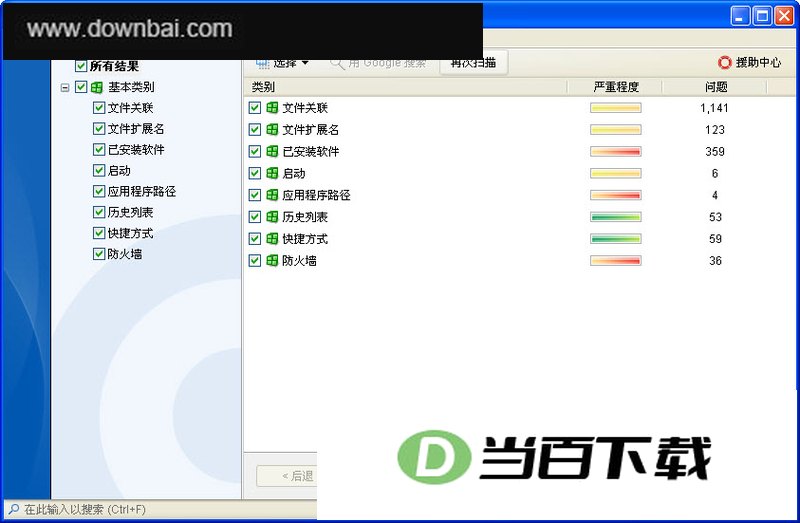
Task: Collapse the 基本类别 tree node
Action: [x=65, y=87]
